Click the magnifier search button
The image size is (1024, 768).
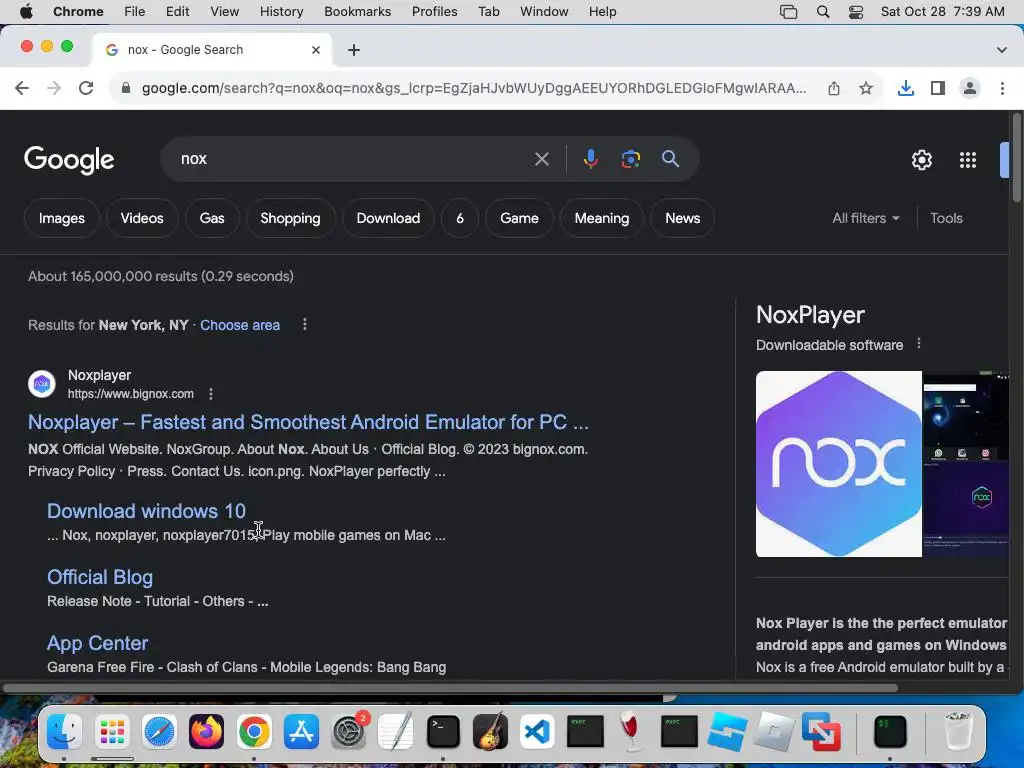[x=670, y=159]
